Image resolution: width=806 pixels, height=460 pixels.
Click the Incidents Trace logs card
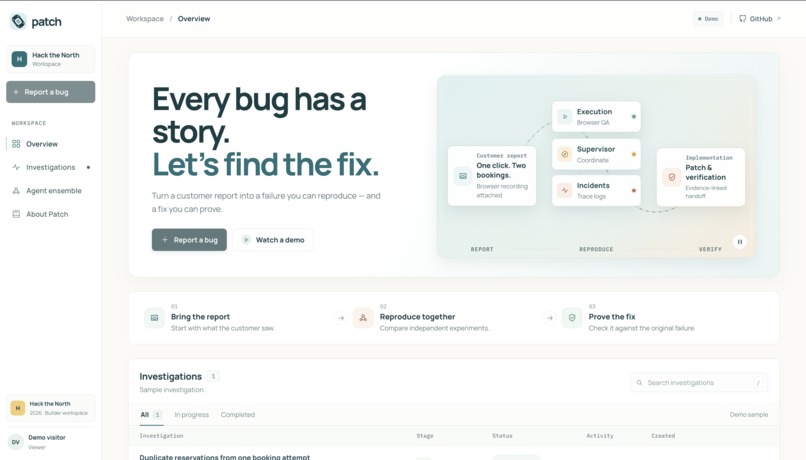(x=596, y=191)
